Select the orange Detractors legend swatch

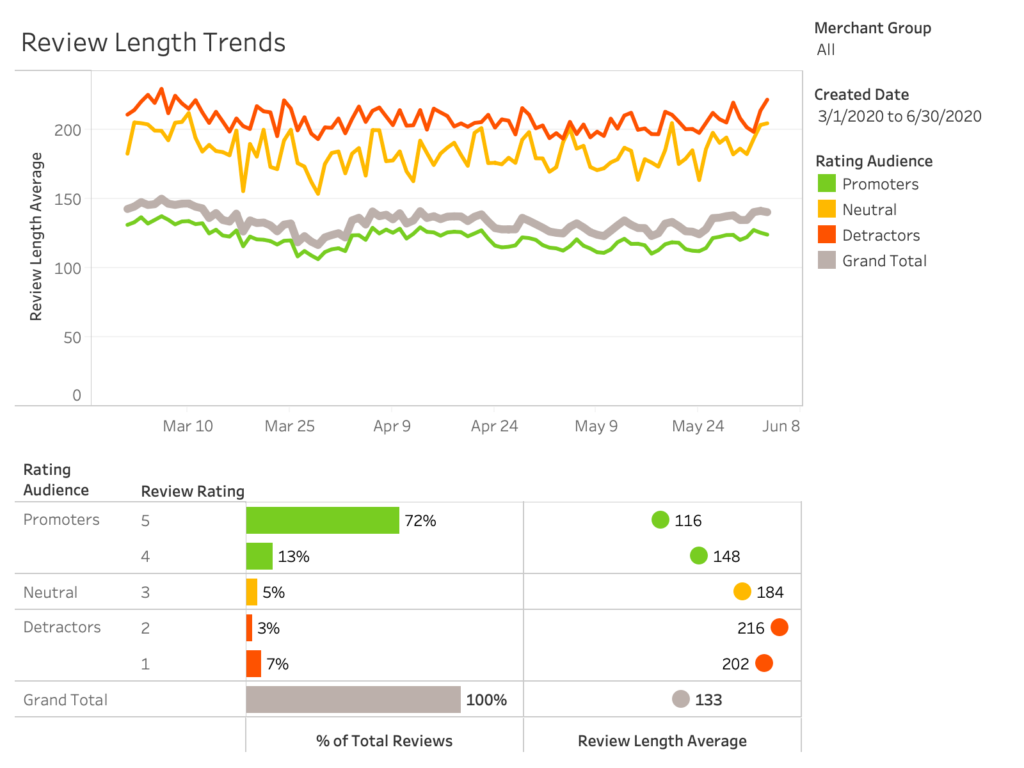(827, 236)
